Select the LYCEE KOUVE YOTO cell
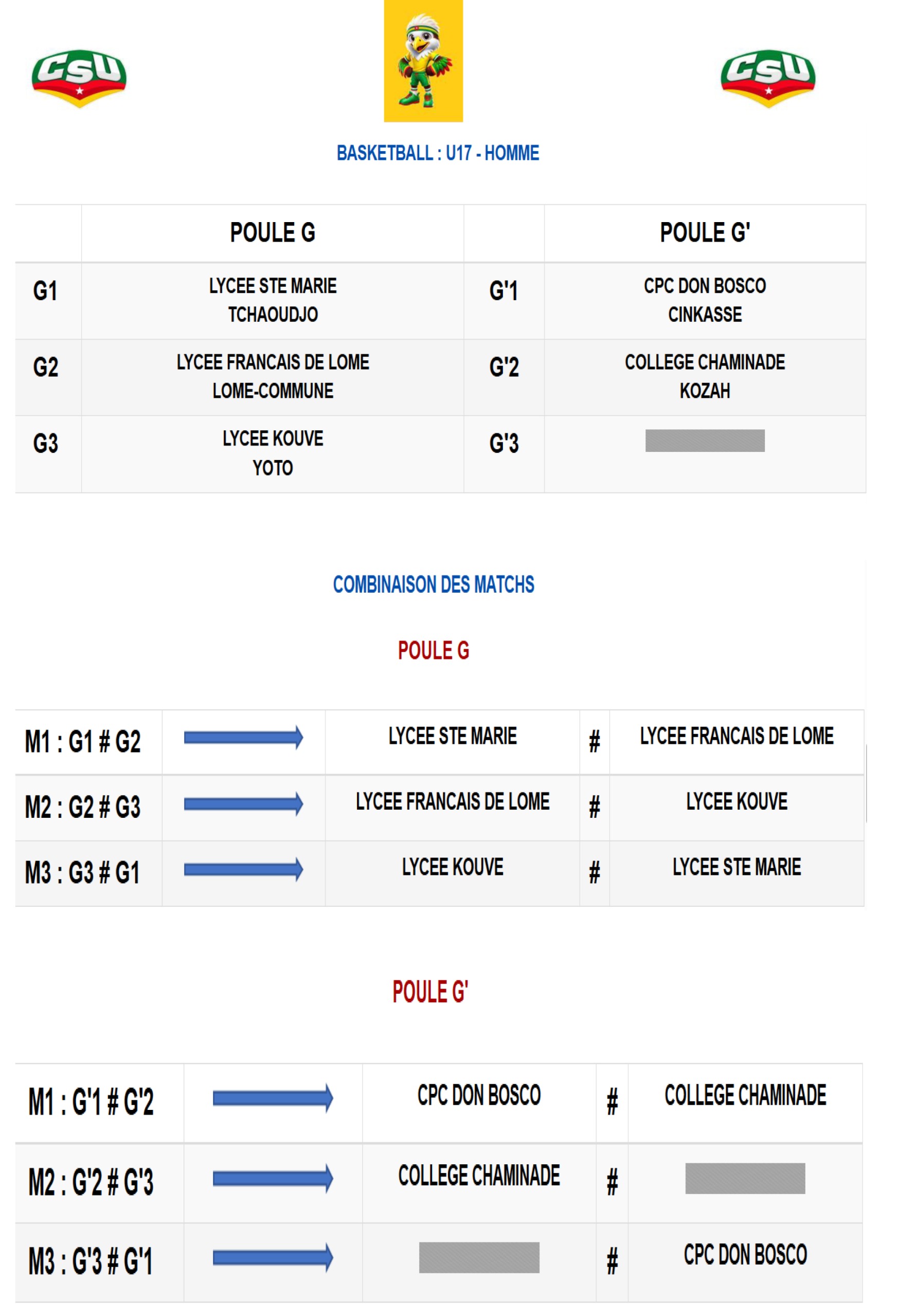The width and height of the screenshot is (897, 1316). point(273,454)
